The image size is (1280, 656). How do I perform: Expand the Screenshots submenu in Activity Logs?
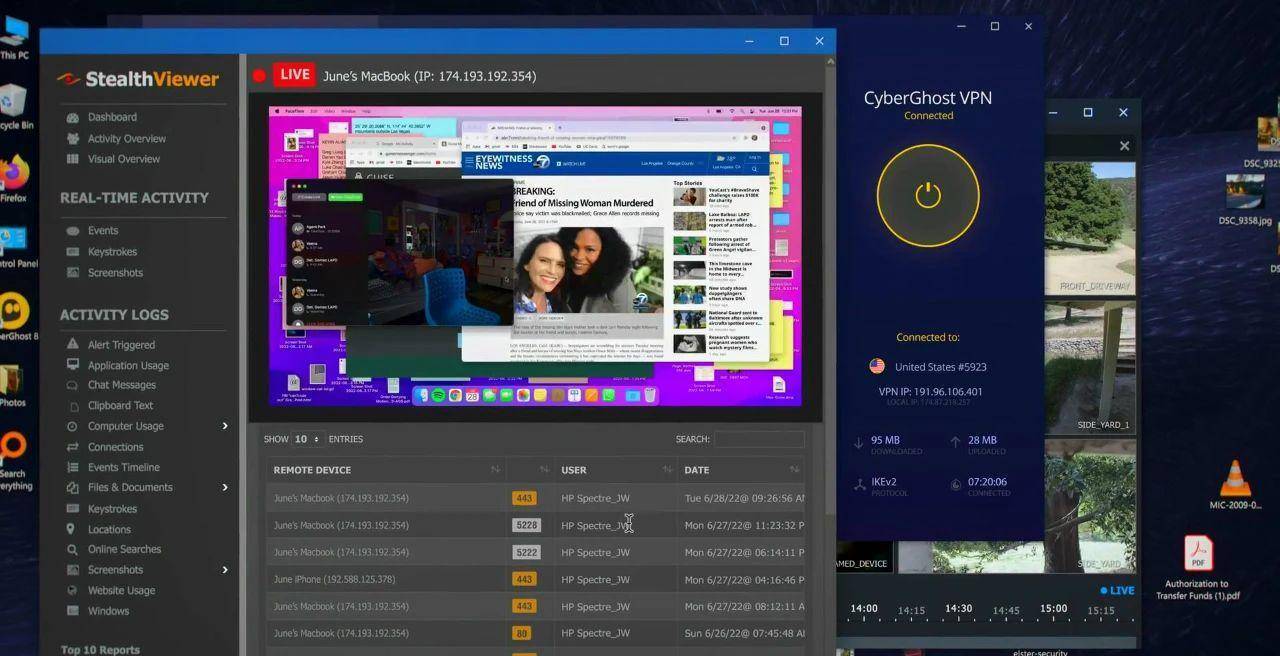[225, 570]
